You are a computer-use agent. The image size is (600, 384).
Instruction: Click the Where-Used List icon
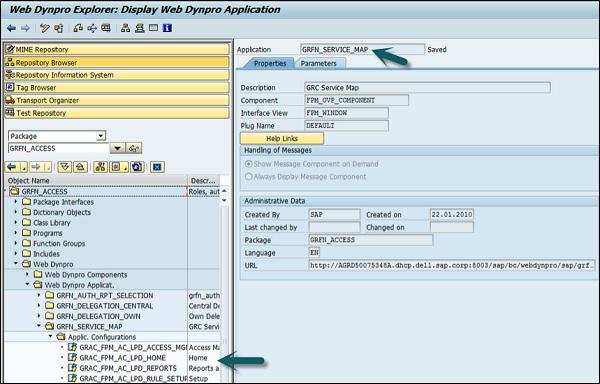coord(78,28)
